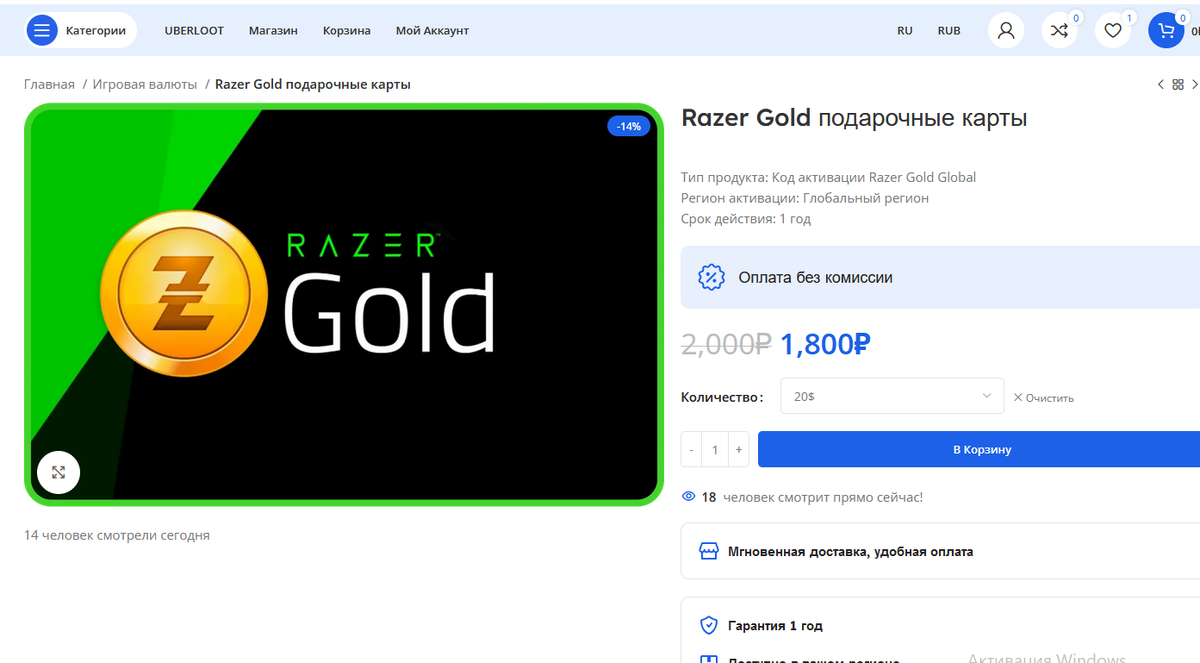Click the crossed-out 2,000₽ price
The height and width of the screenshot is (663, 1200).
(726, 345)
